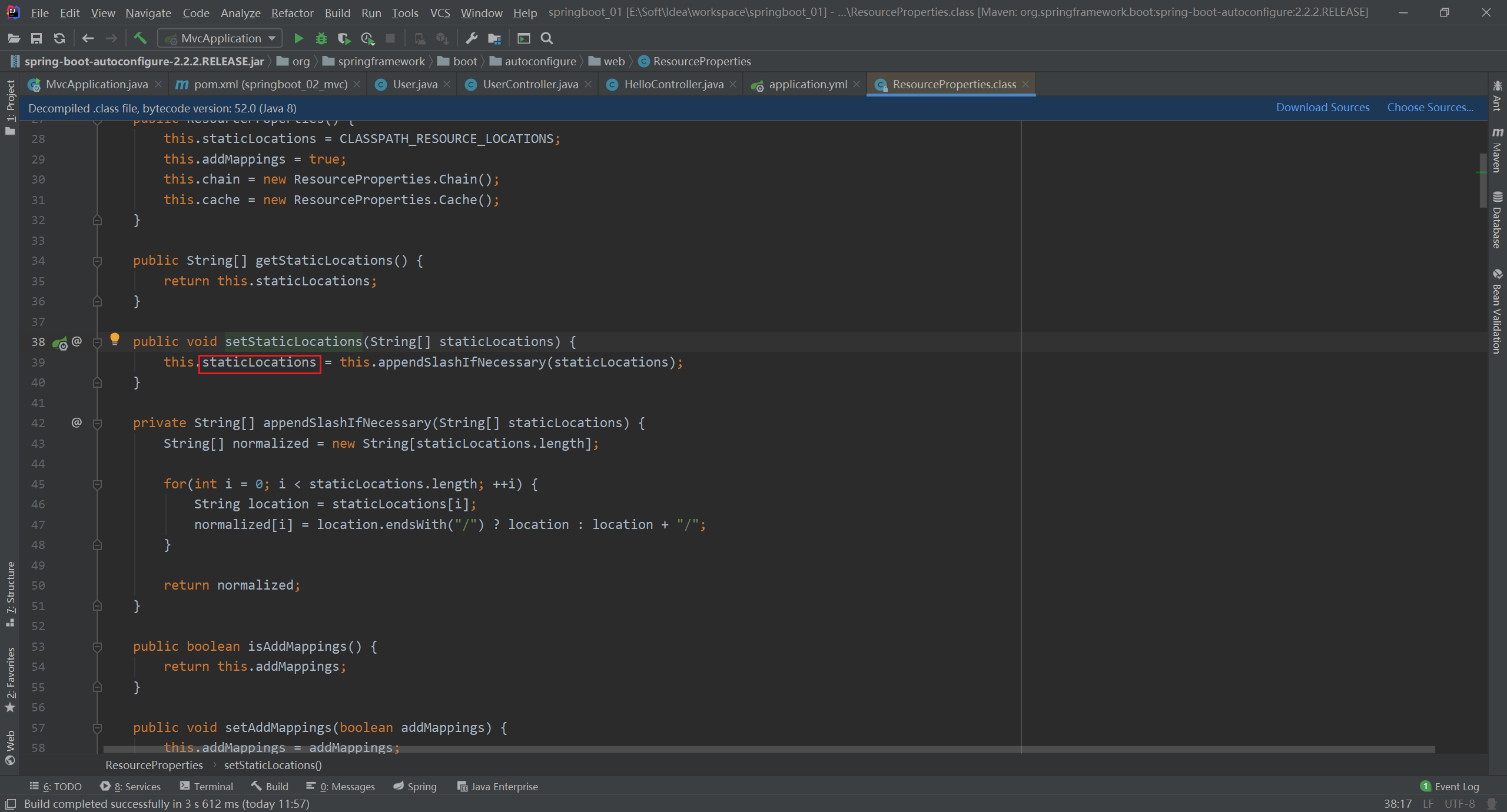Click CLASSPATH_RESOURCE_LOCATIONS constant on line 28
Screen dimensions: 1507x812
pos(446,138)
